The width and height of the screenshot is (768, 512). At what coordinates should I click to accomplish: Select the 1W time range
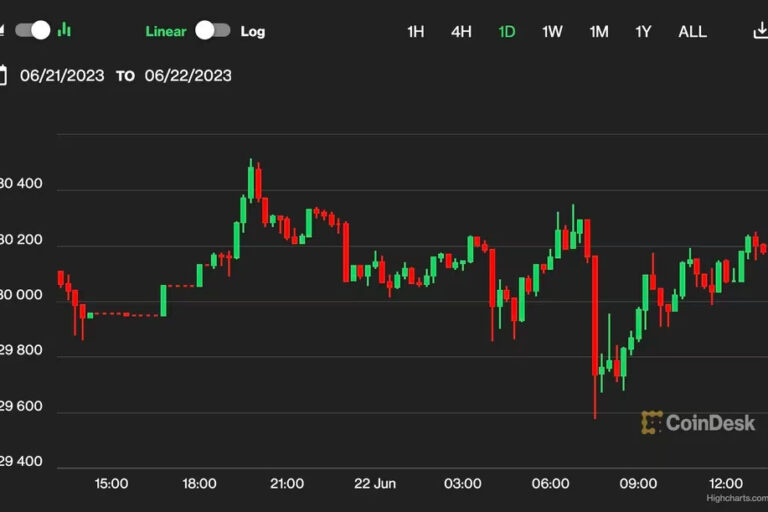point(552,32)
